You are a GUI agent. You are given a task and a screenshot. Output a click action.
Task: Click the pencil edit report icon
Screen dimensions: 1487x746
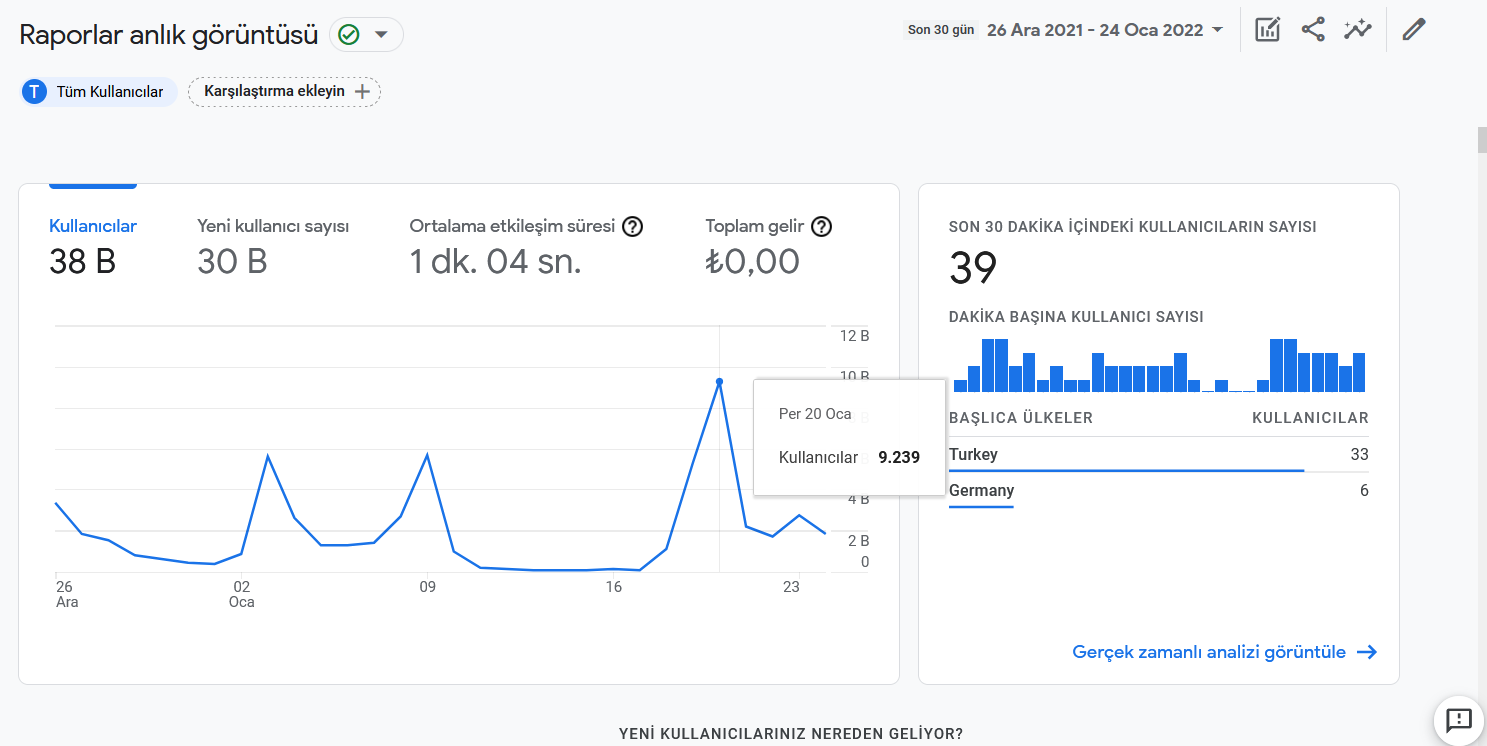[x=1413, y=30]
